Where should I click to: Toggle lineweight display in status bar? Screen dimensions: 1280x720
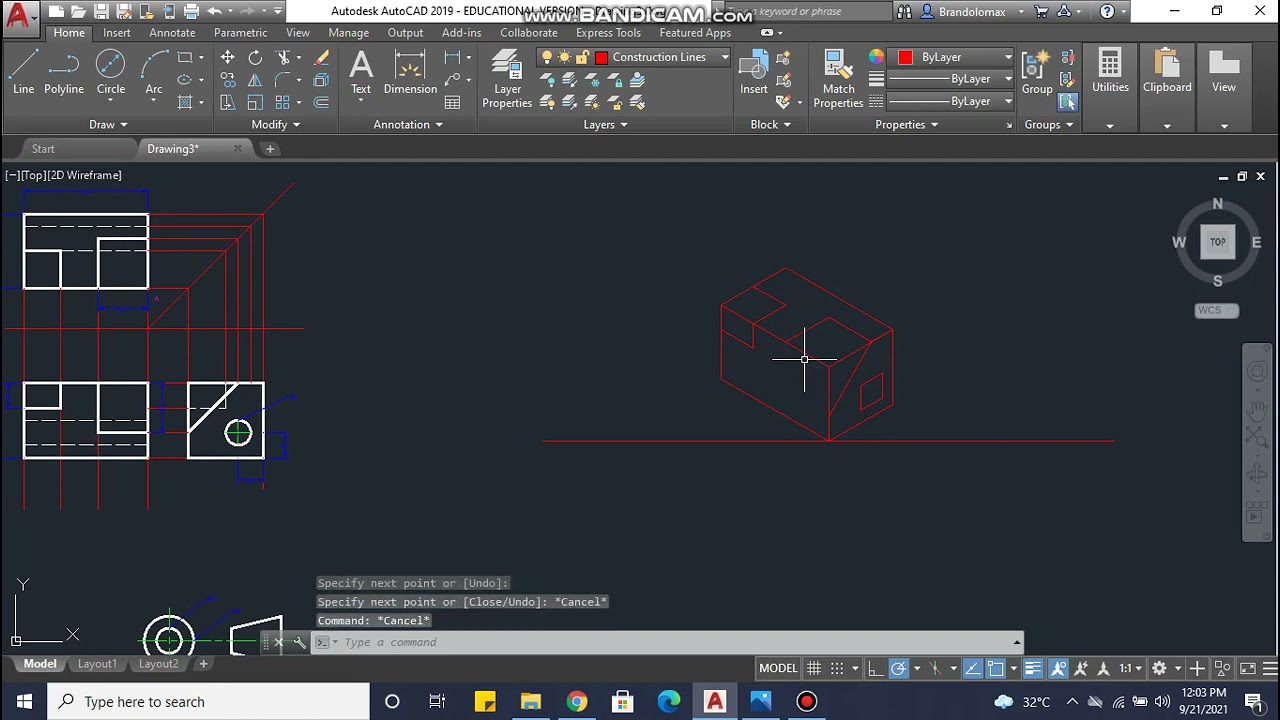(1033, 668)
